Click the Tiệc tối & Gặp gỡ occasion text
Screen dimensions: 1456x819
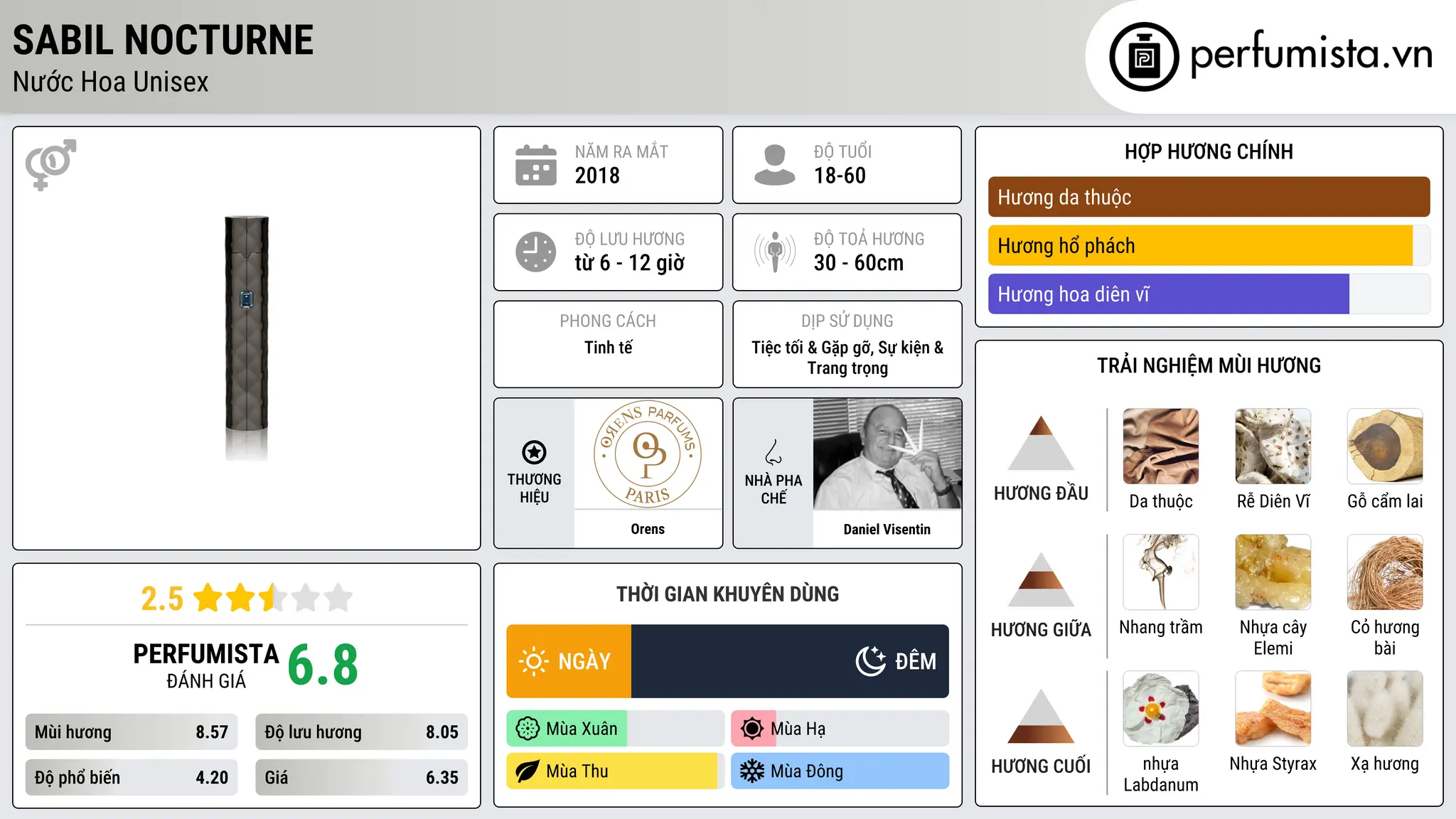[847, 358]
